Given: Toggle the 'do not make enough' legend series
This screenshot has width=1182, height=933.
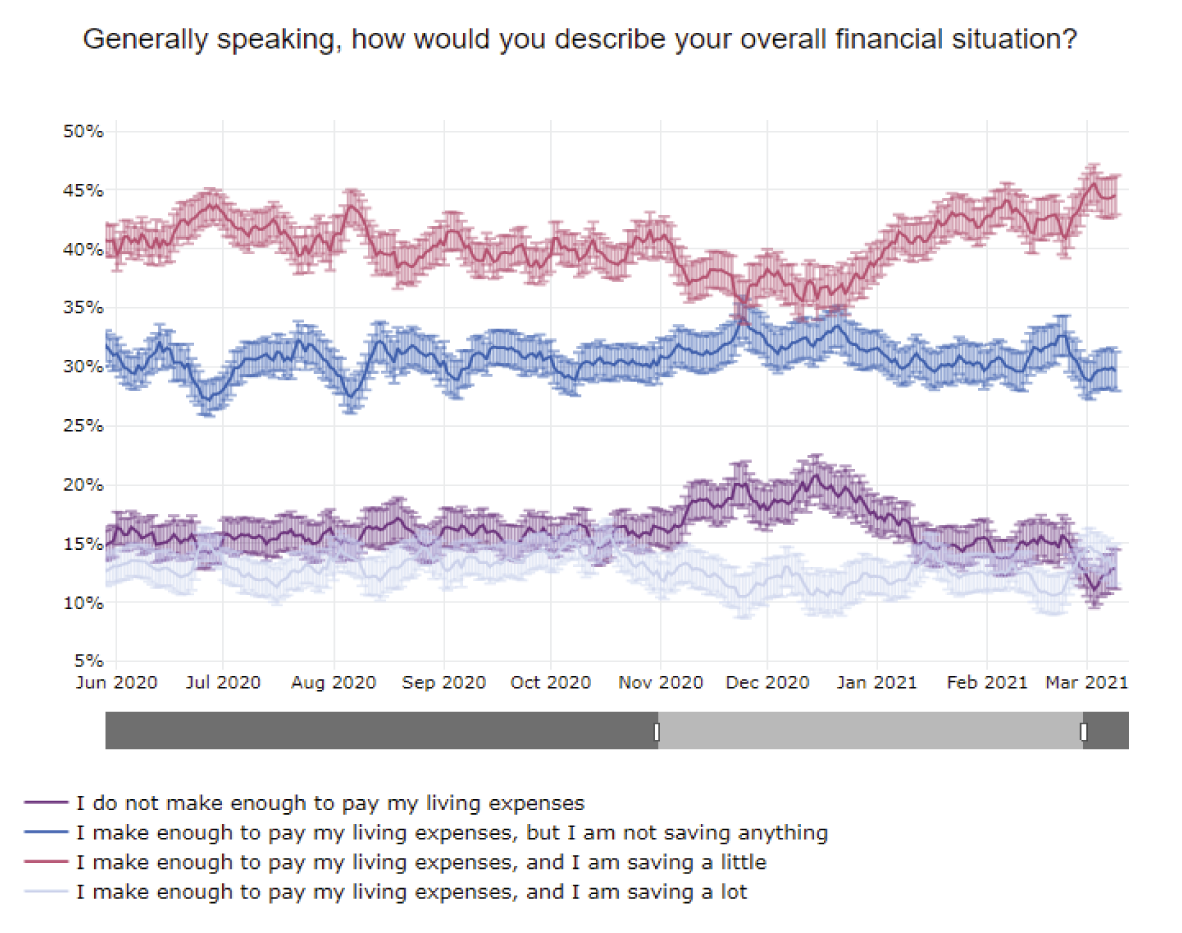Looking at the screenshot, I should (329, 802).
